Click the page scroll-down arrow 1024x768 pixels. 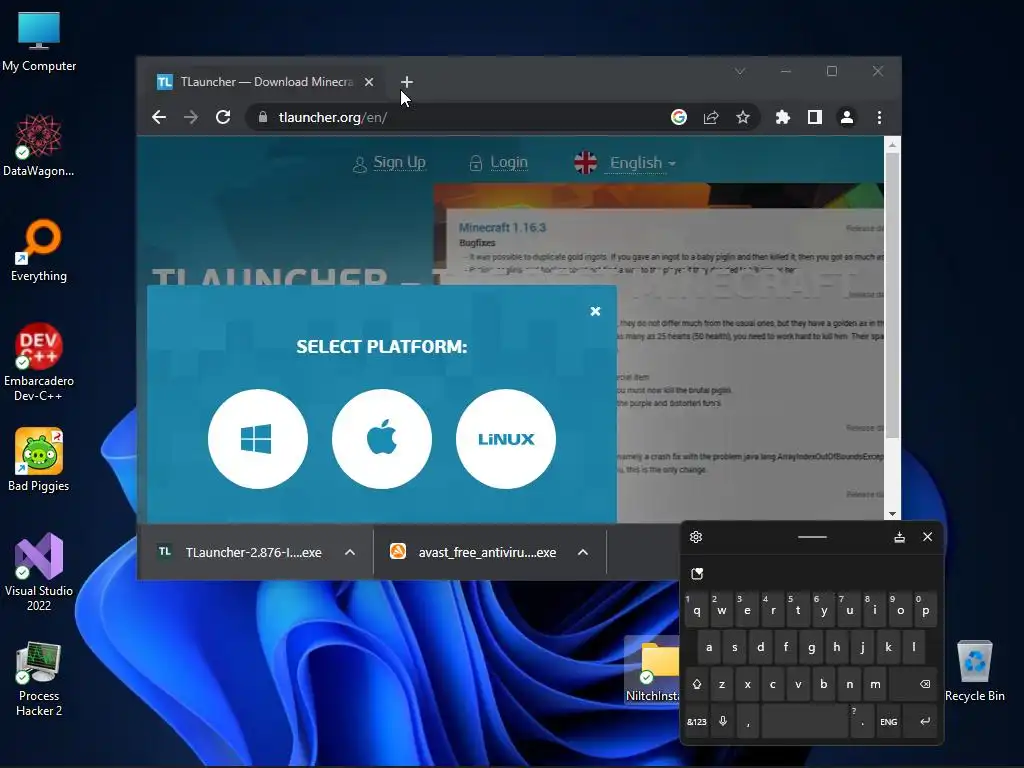892,514
